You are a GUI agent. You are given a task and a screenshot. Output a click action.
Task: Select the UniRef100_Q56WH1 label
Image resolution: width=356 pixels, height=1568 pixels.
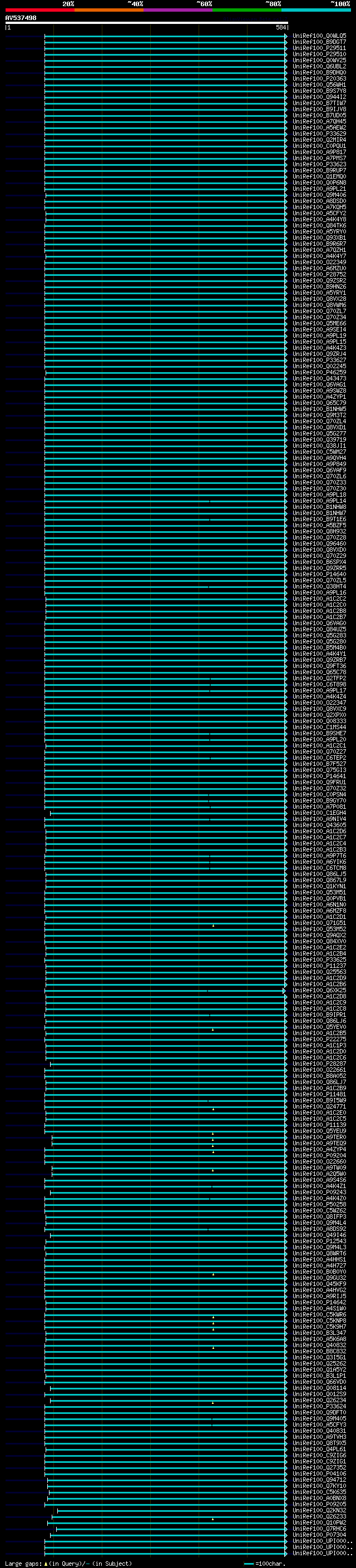tap(319, 85)
